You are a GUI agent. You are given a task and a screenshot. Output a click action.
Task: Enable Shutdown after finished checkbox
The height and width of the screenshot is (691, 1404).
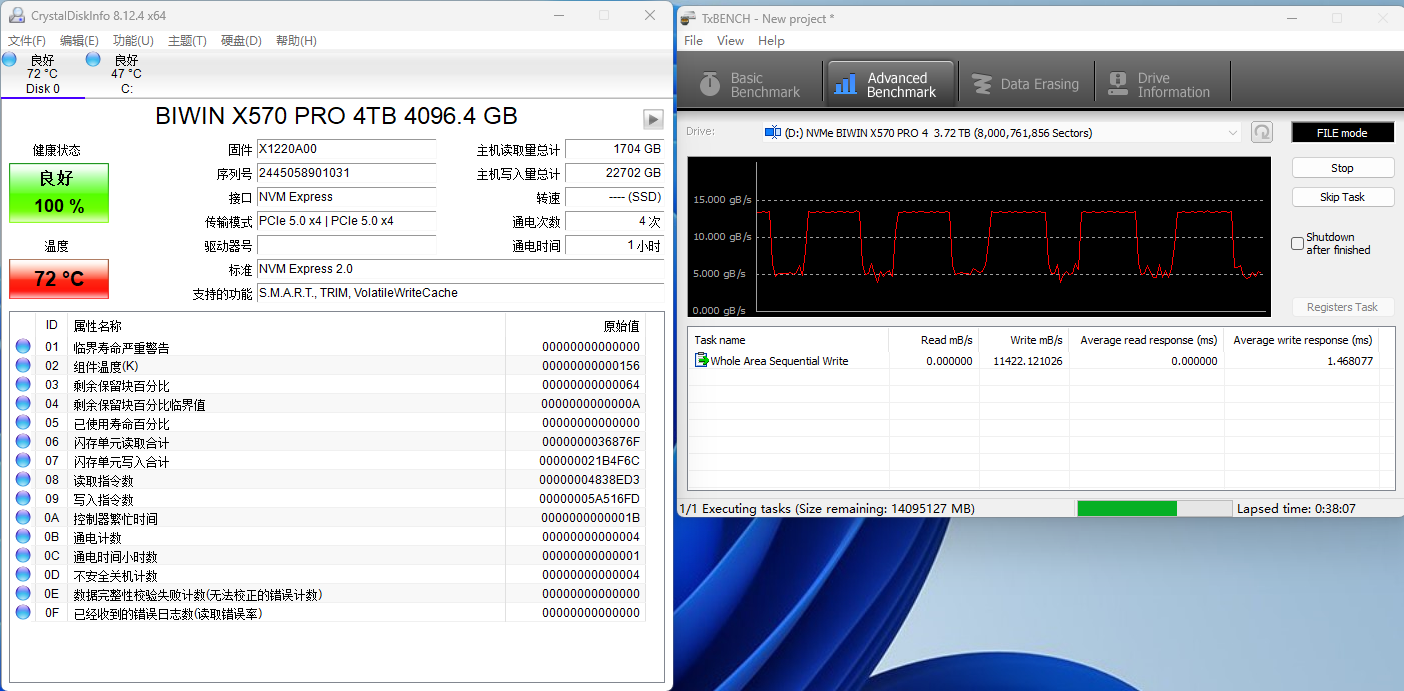1297,244
